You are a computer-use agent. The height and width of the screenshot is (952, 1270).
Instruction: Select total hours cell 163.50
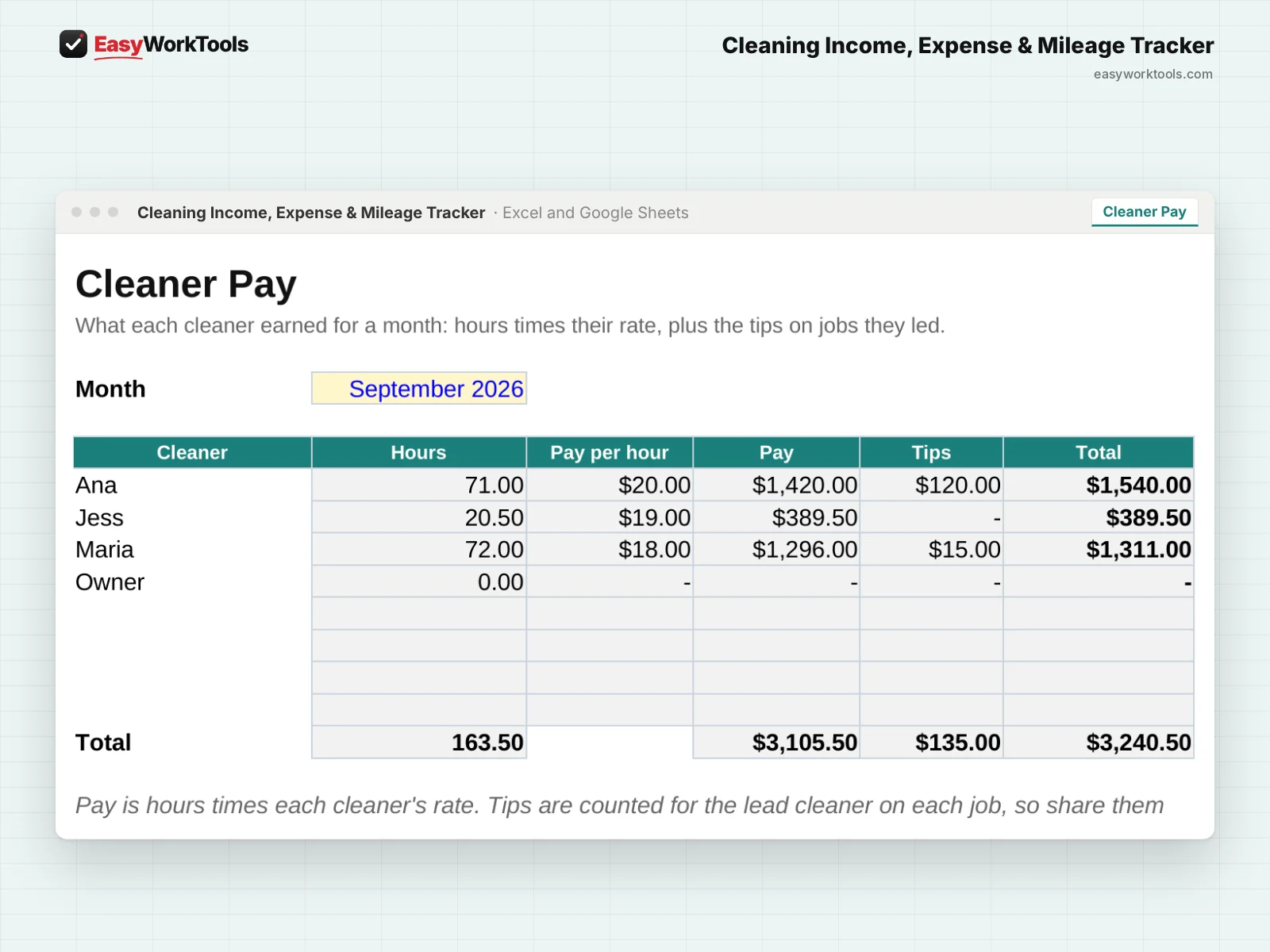419,743
